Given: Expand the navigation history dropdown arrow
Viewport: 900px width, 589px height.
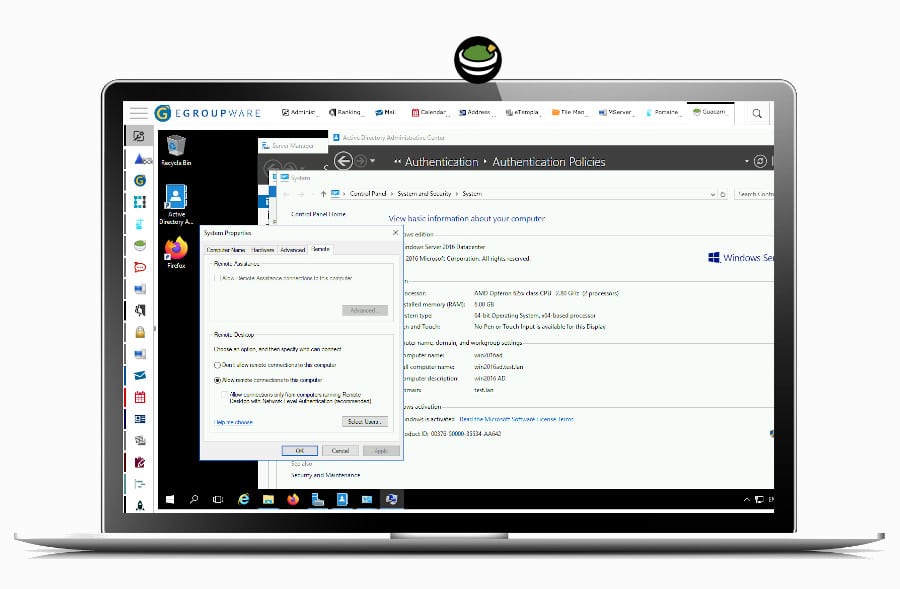Looking at the screenshot, I should 373,161.
